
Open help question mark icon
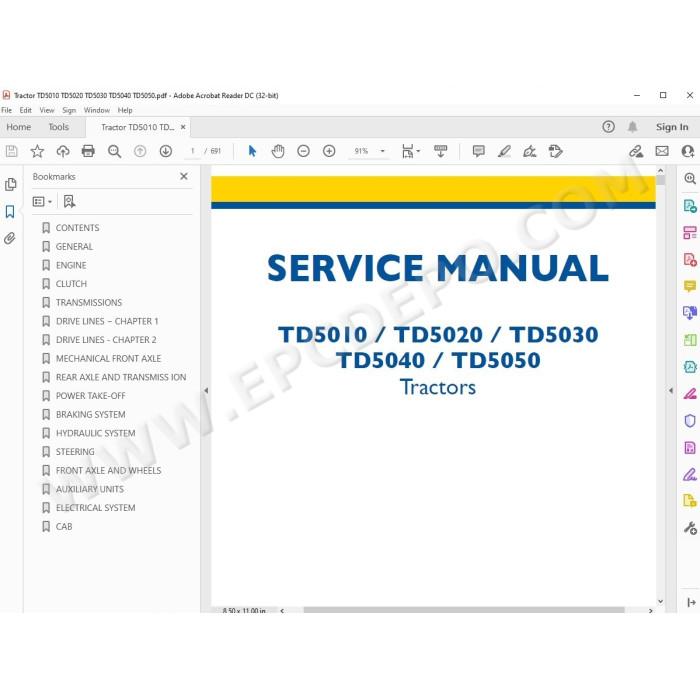point(608,127)
